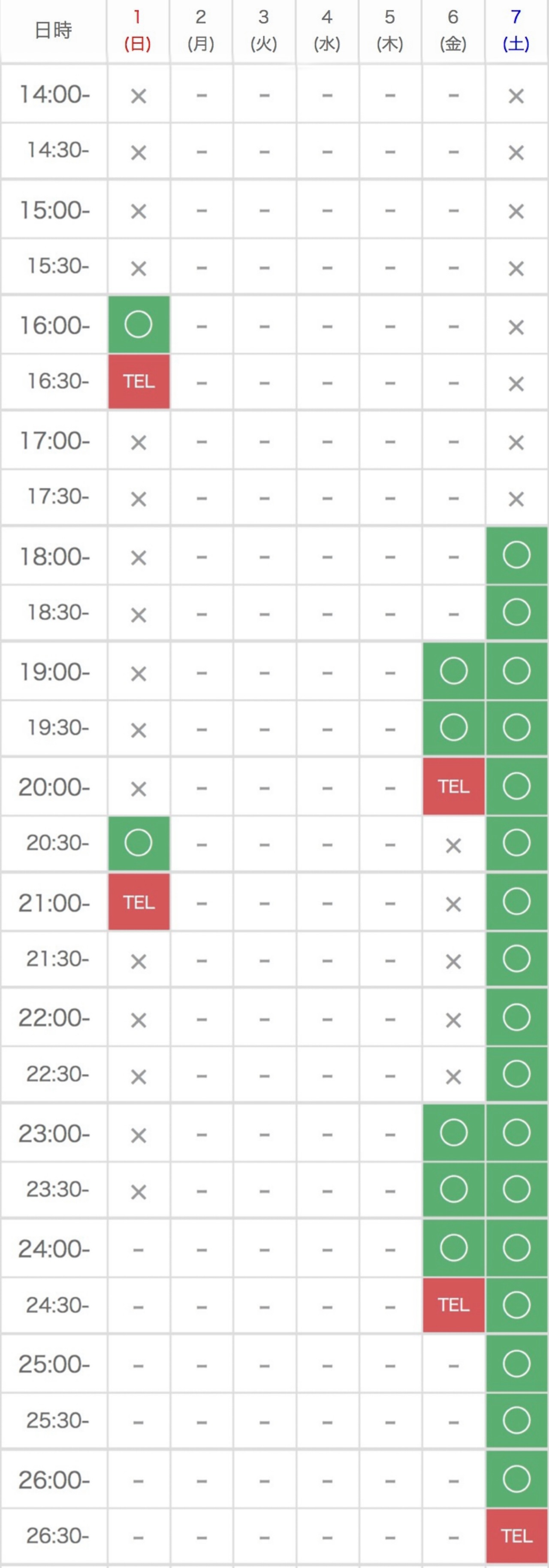
Task: Click the Friday 24:30 TEL cell
Action: pyautogui.click(x=453, y=1305)
